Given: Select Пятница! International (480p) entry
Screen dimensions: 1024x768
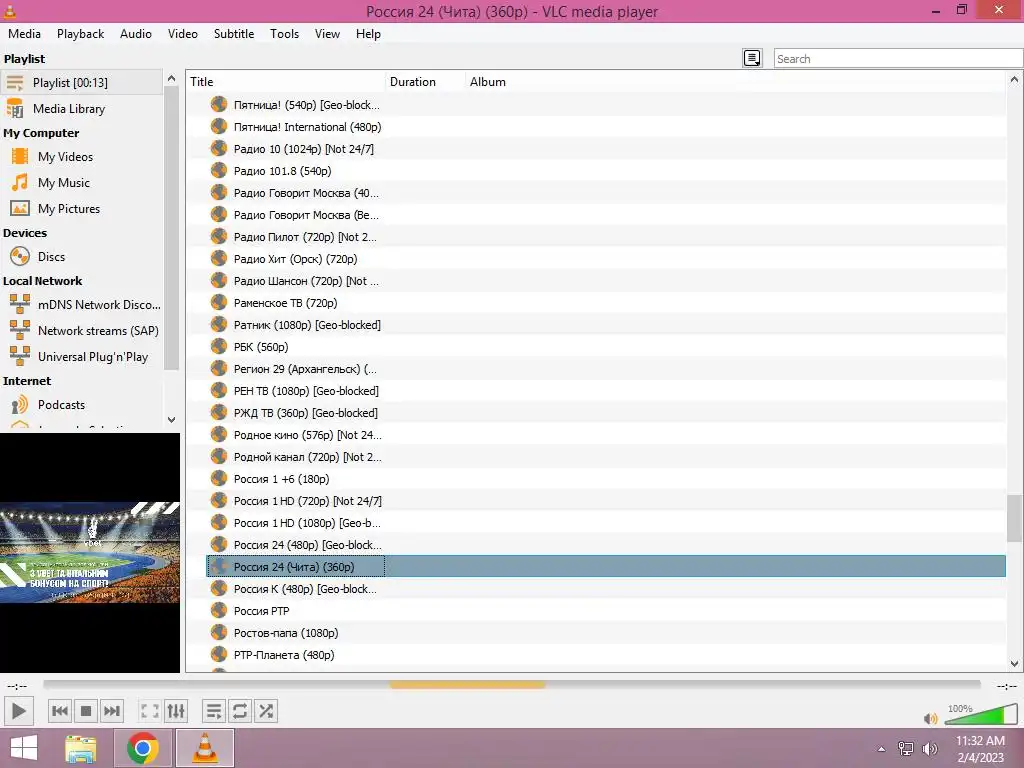Looking at the screenshot, I should (x=307, y=127).
